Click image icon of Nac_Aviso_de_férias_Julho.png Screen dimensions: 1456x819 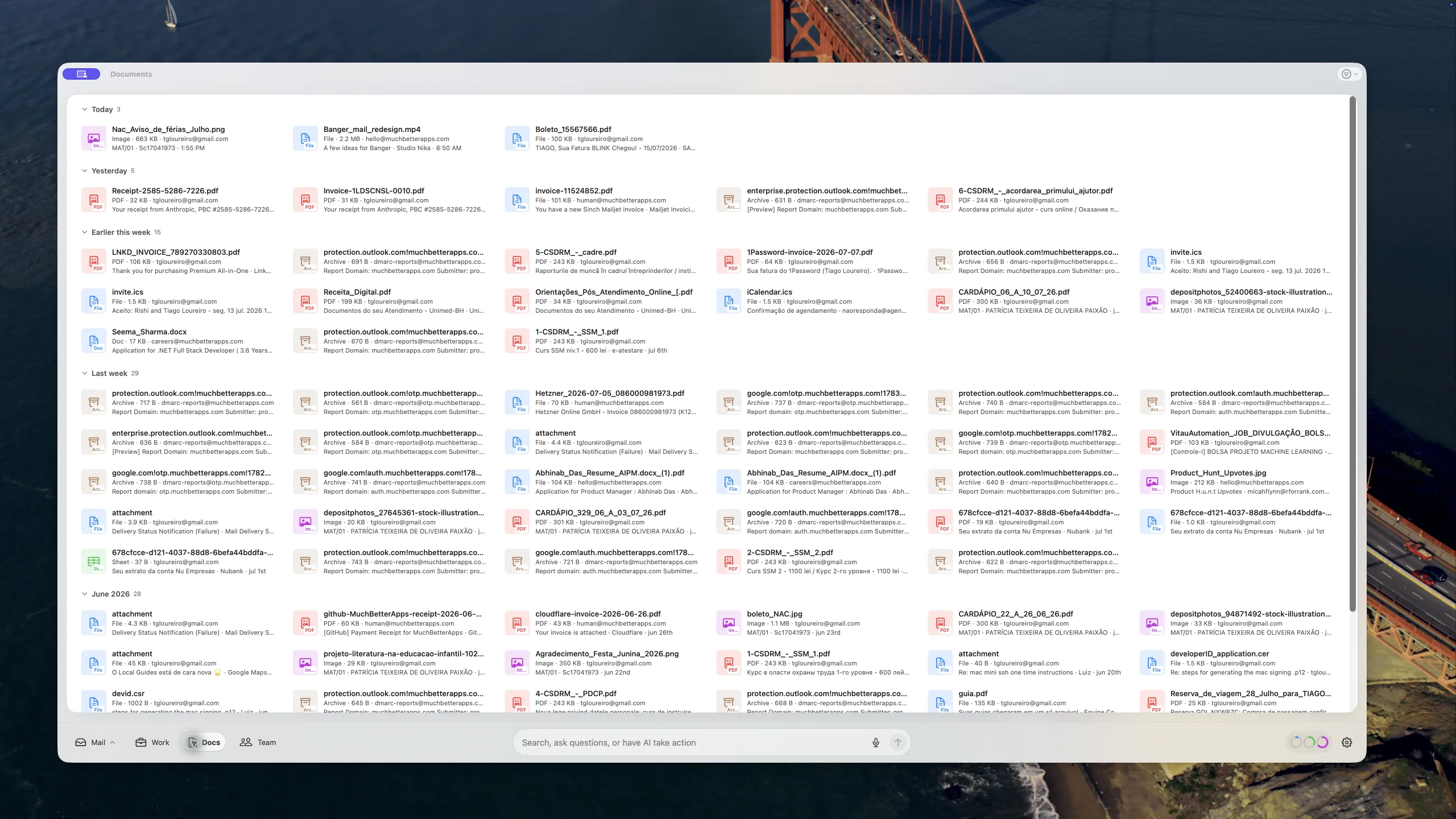94,138
